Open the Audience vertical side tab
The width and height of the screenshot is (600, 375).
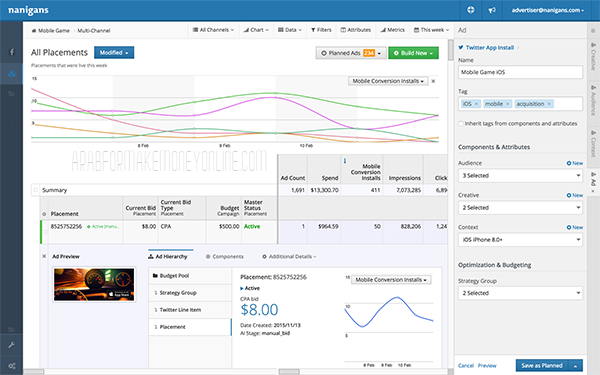click(x=593, y=100)
